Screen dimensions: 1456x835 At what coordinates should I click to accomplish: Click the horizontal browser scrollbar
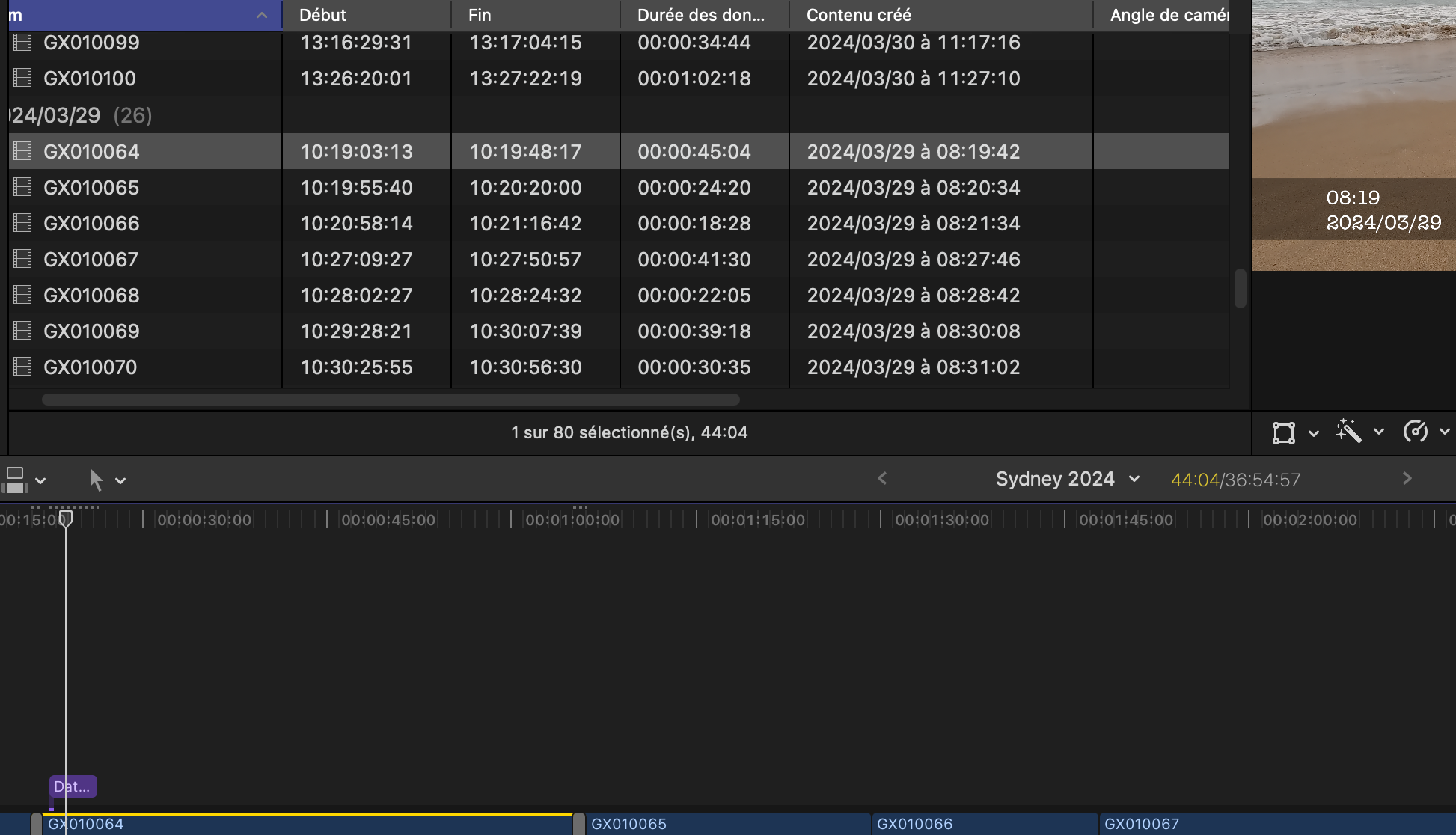[x=391, y=400]
